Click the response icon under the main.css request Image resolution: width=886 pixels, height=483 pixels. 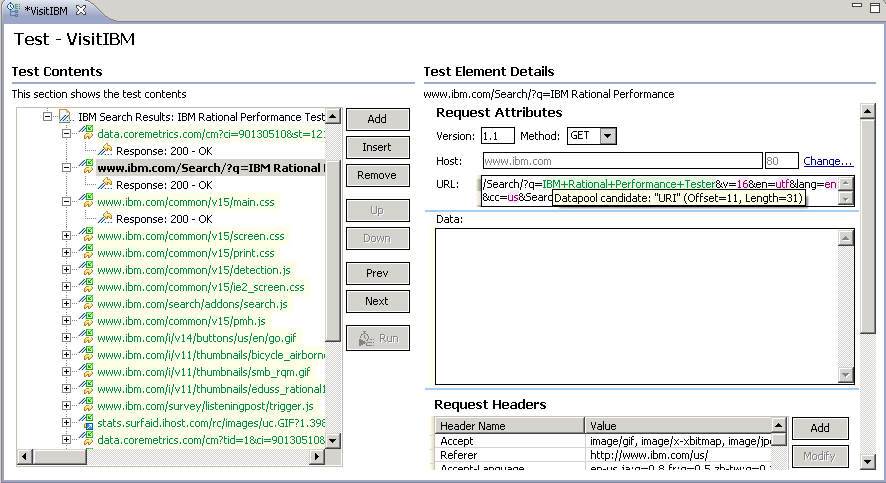(105, 218)
